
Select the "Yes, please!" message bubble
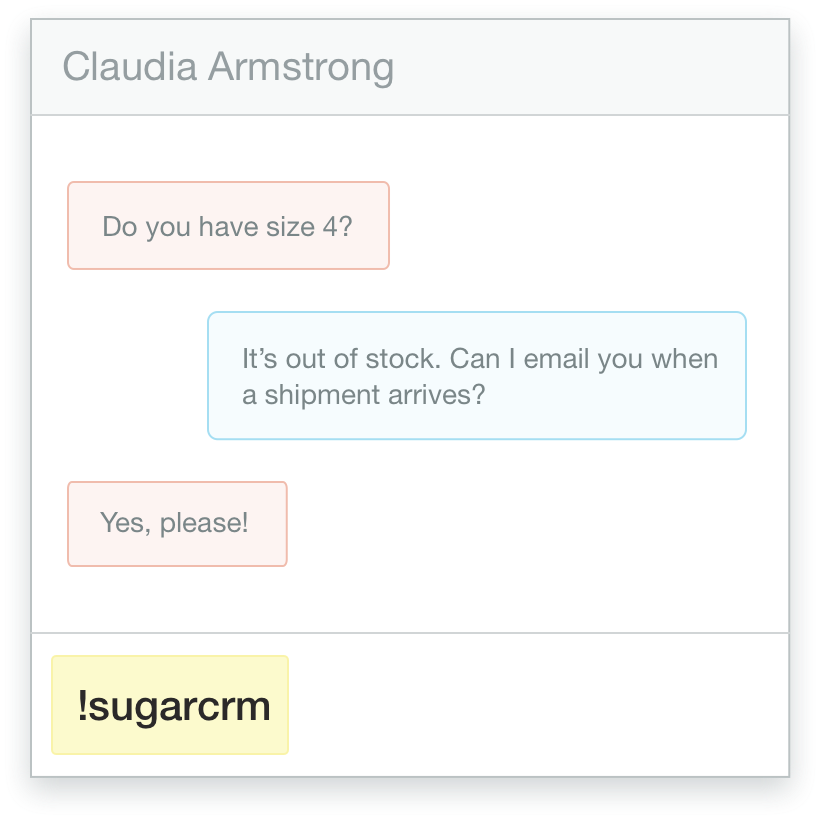[176, 523]
